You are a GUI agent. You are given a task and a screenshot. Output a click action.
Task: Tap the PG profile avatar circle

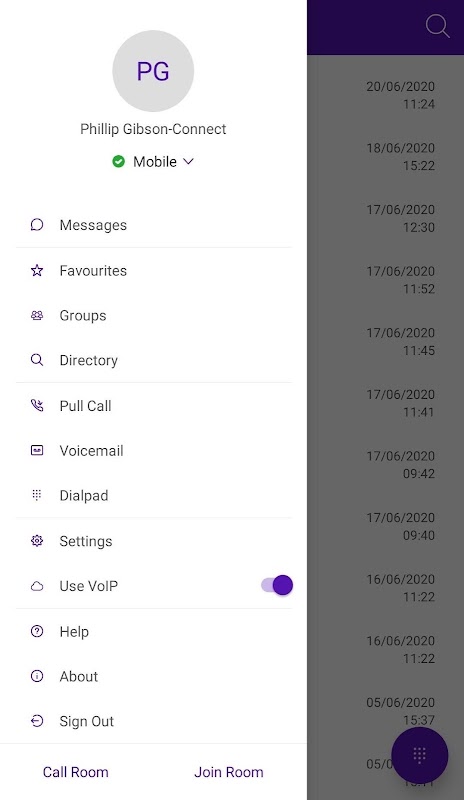pyautogui.click(x=153, y=71)
